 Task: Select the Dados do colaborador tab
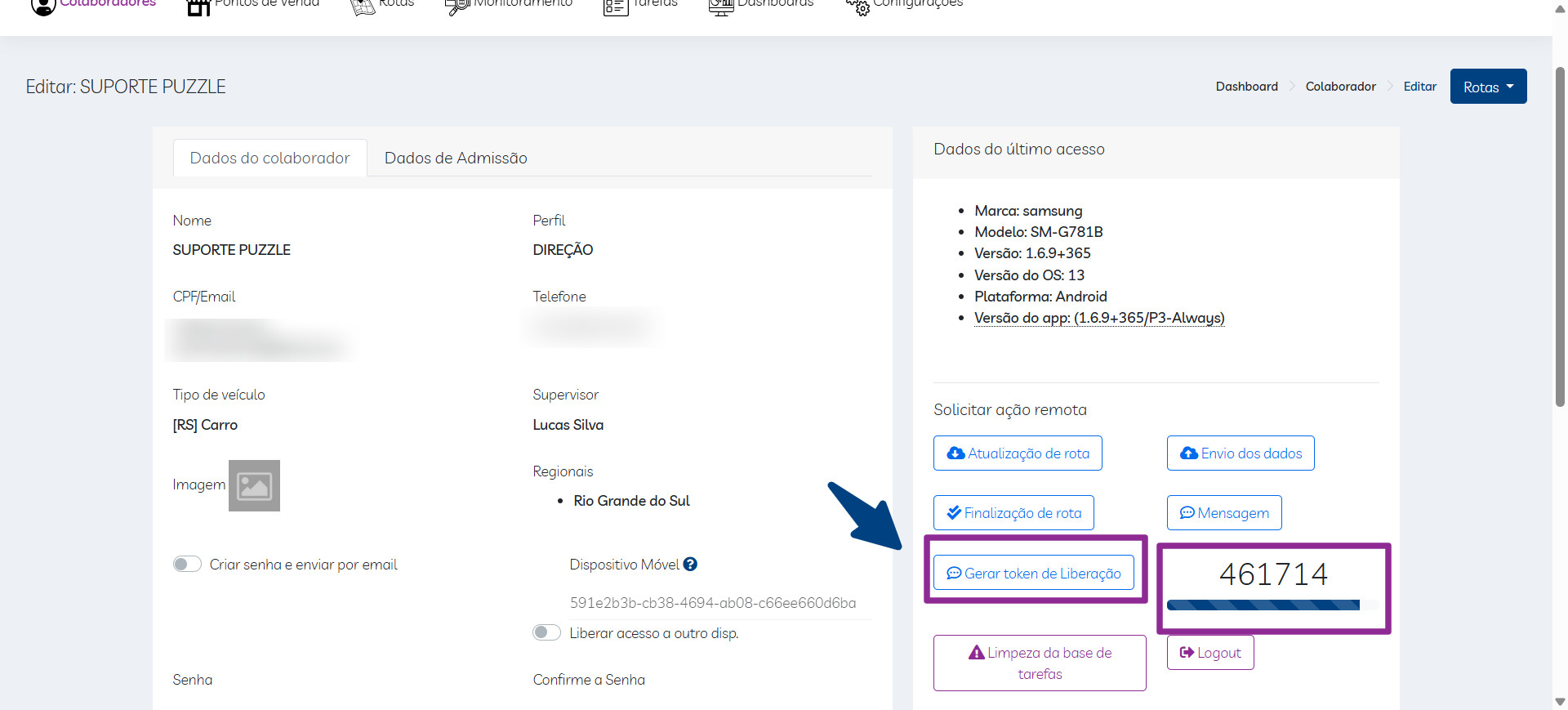pos(269,158)
